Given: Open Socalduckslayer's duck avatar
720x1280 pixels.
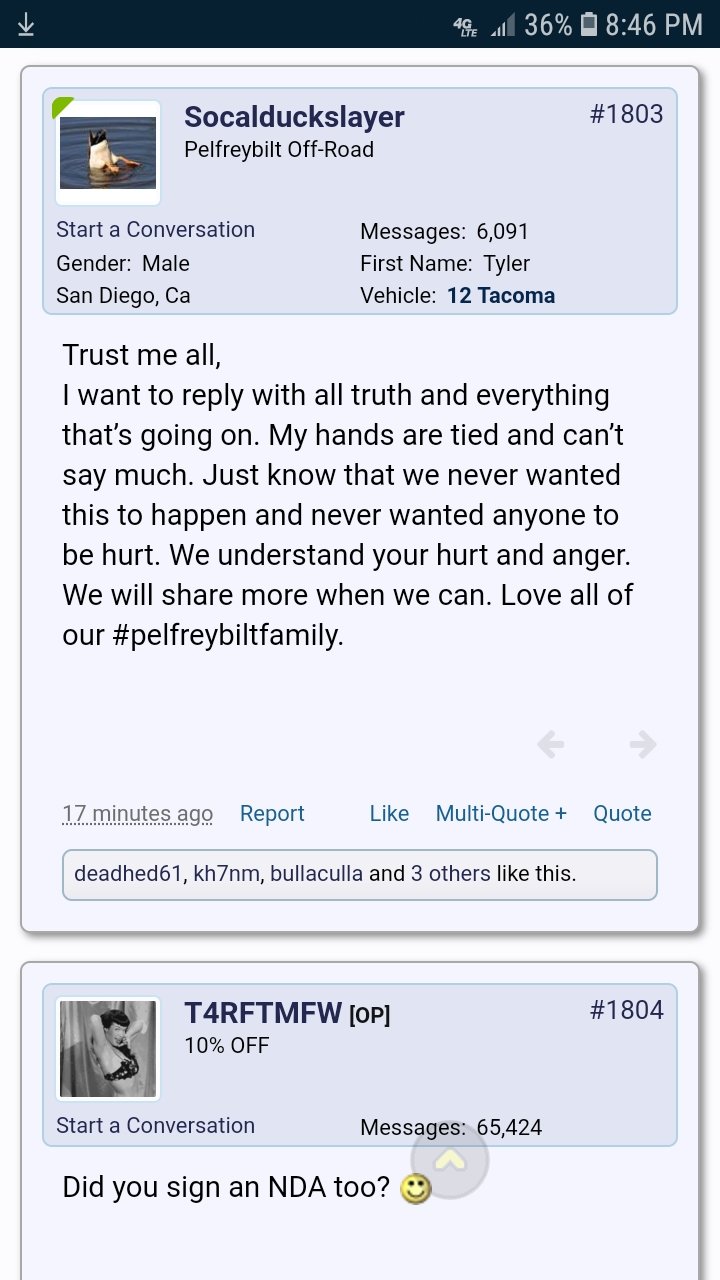Looking at the screenshot, I should pyautogui.click(x=108, y=153).
